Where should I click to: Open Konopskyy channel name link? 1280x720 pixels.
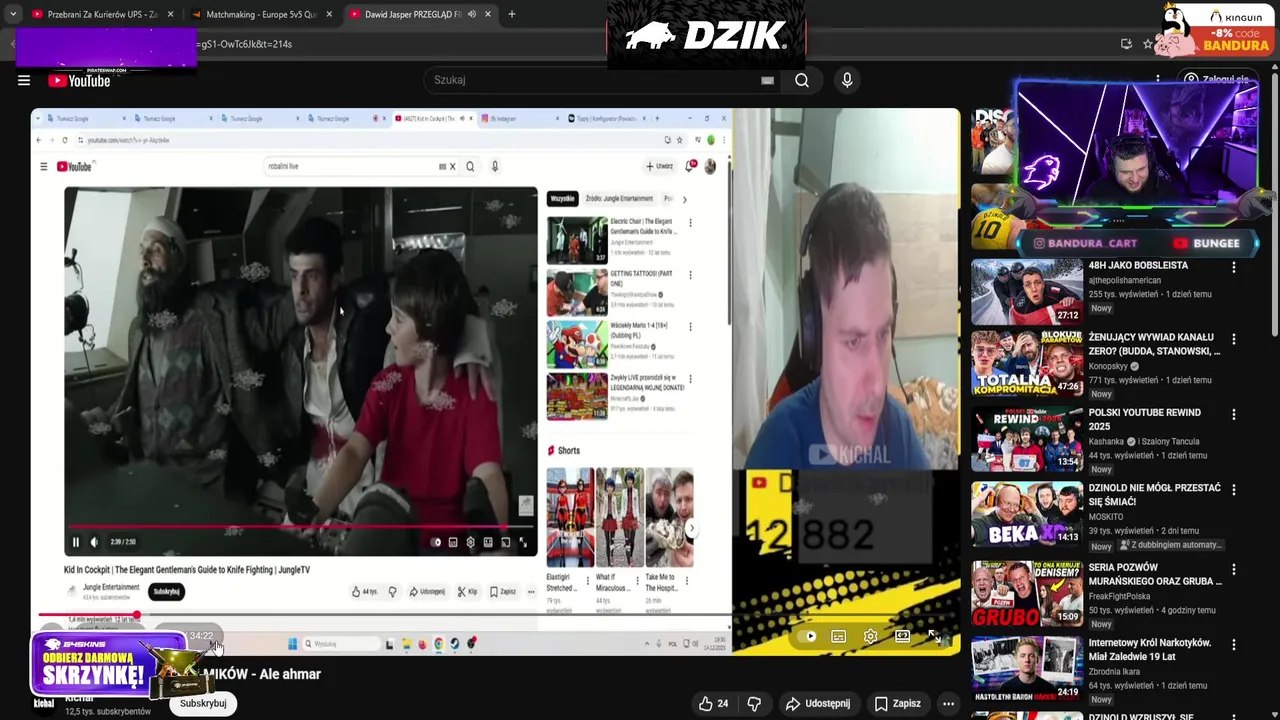(x=1108, y=366)
